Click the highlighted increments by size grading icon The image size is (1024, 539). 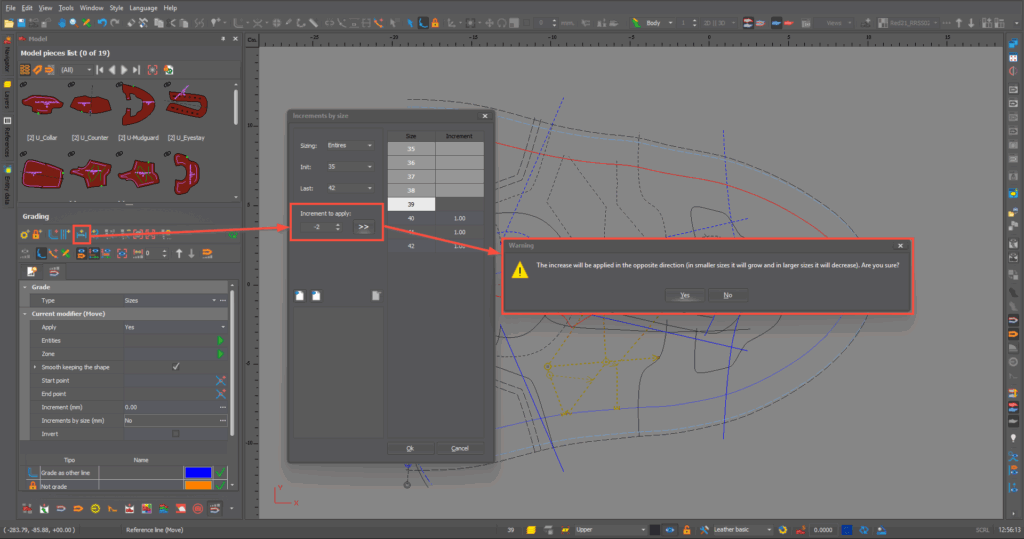81,233
